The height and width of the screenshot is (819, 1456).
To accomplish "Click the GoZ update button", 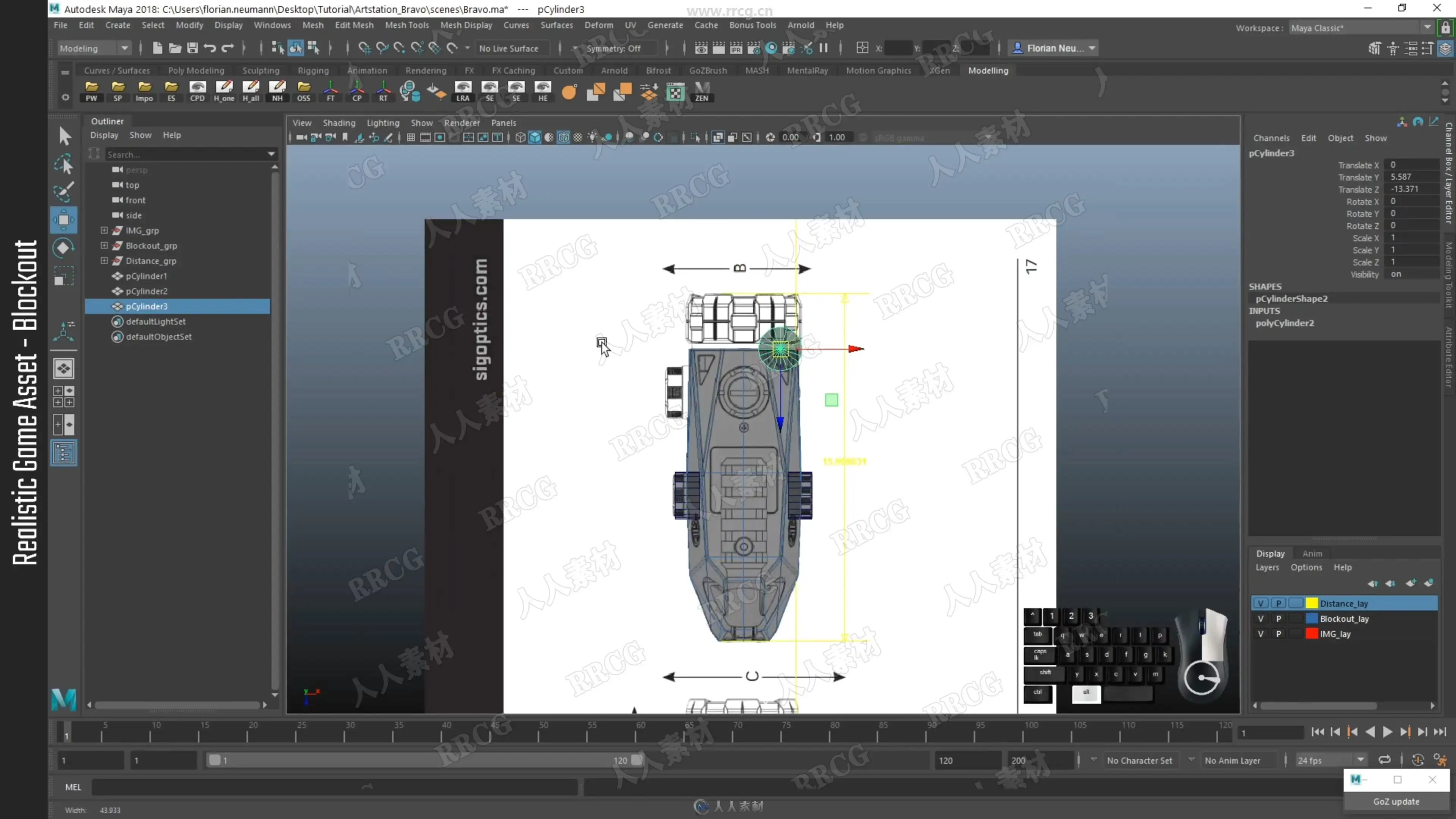I will click(x=1396, y=801).
